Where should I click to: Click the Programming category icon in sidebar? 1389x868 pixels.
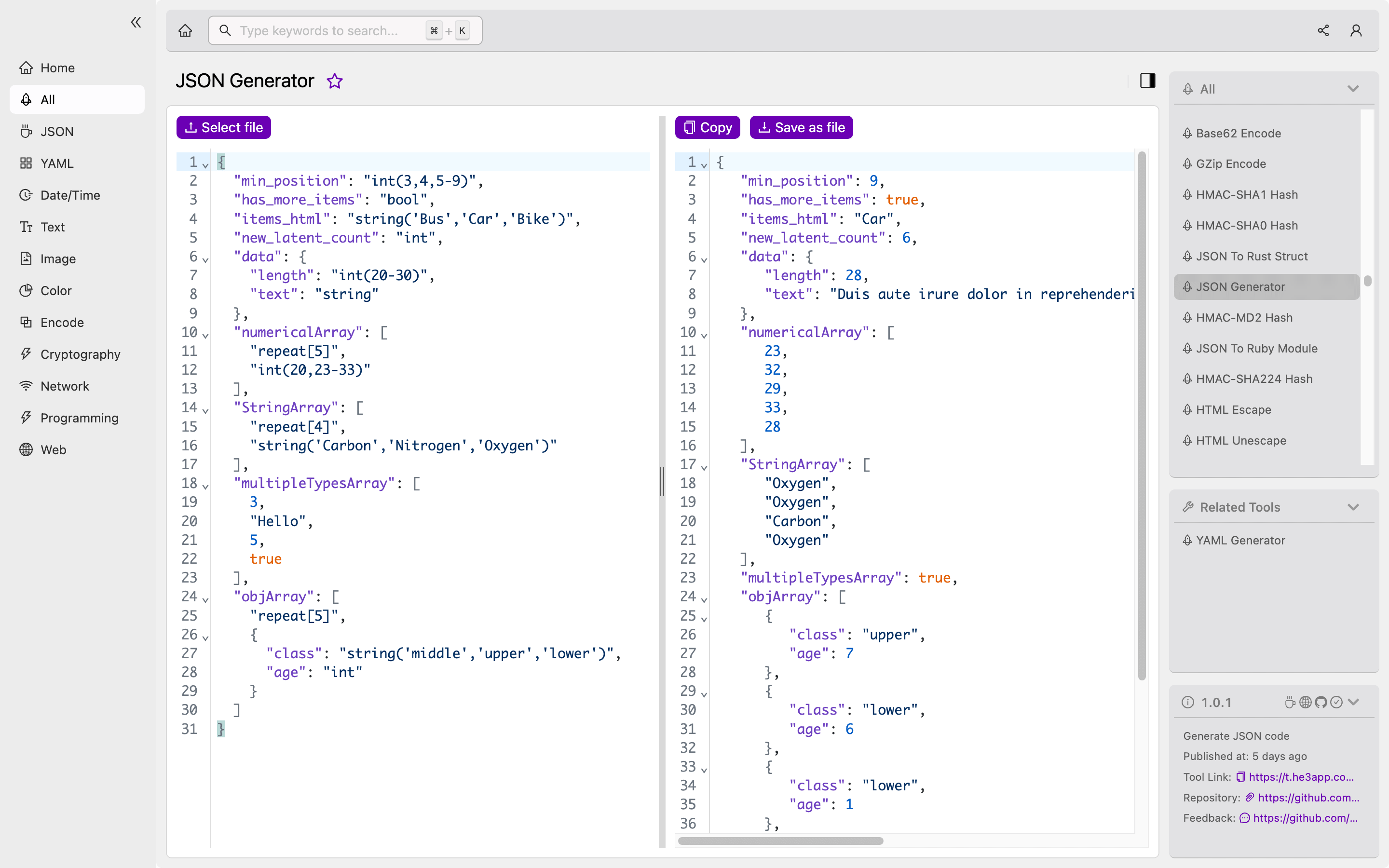click(26, 418)
